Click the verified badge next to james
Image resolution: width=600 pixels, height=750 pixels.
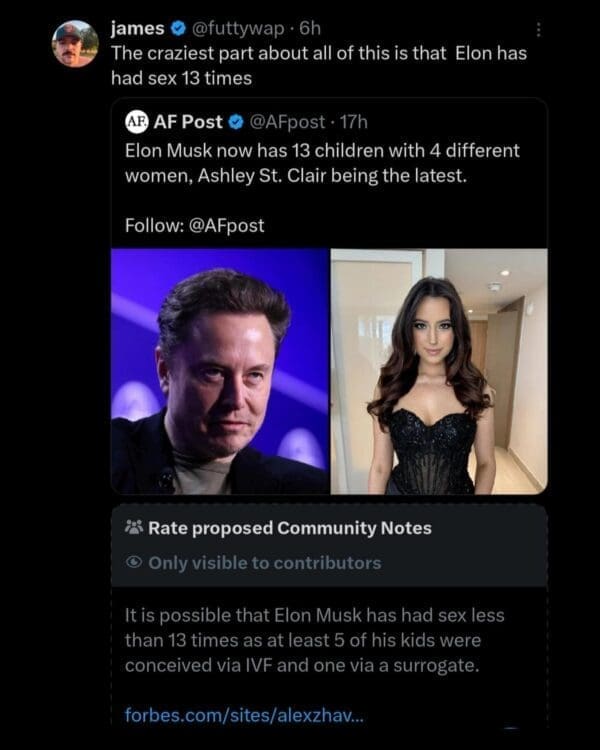pos(177,28)
